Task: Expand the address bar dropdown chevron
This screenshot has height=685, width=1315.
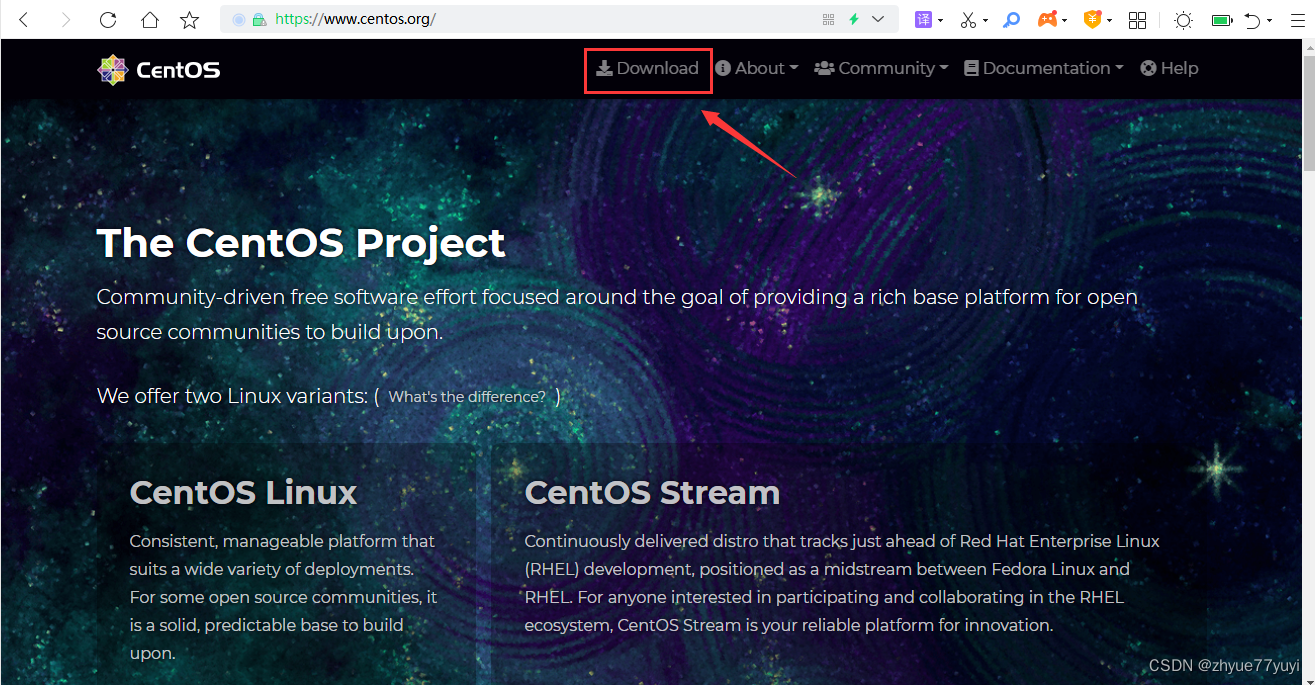Action: [x=879, y=19]
